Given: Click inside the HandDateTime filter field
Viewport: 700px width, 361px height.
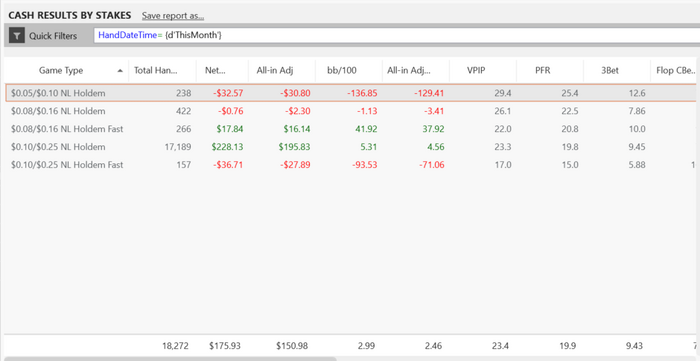Looking at the screenshot, I should [x=396, y=36].
